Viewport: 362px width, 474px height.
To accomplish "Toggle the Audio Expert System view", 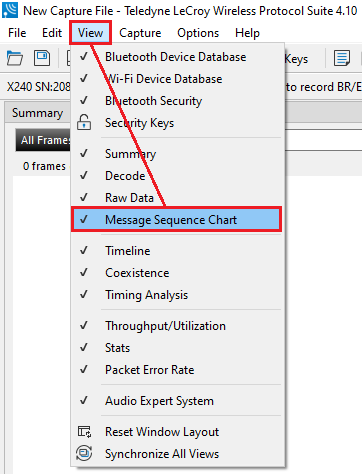I will tap(177, 401).
